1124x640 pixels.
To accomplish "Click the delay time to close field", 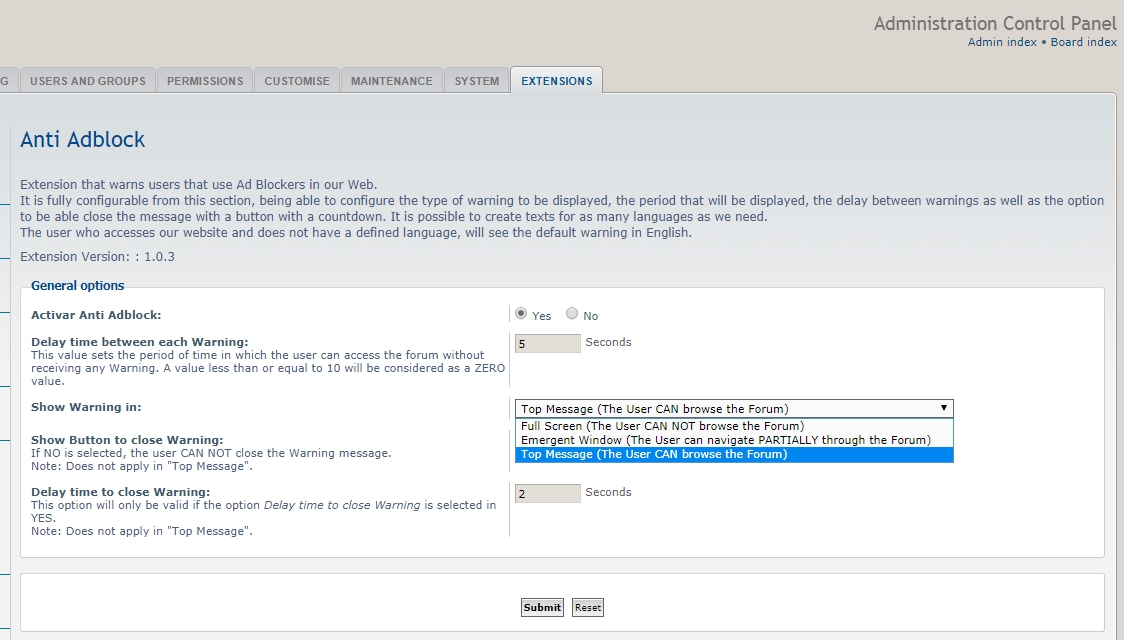I will pos(547,494).
